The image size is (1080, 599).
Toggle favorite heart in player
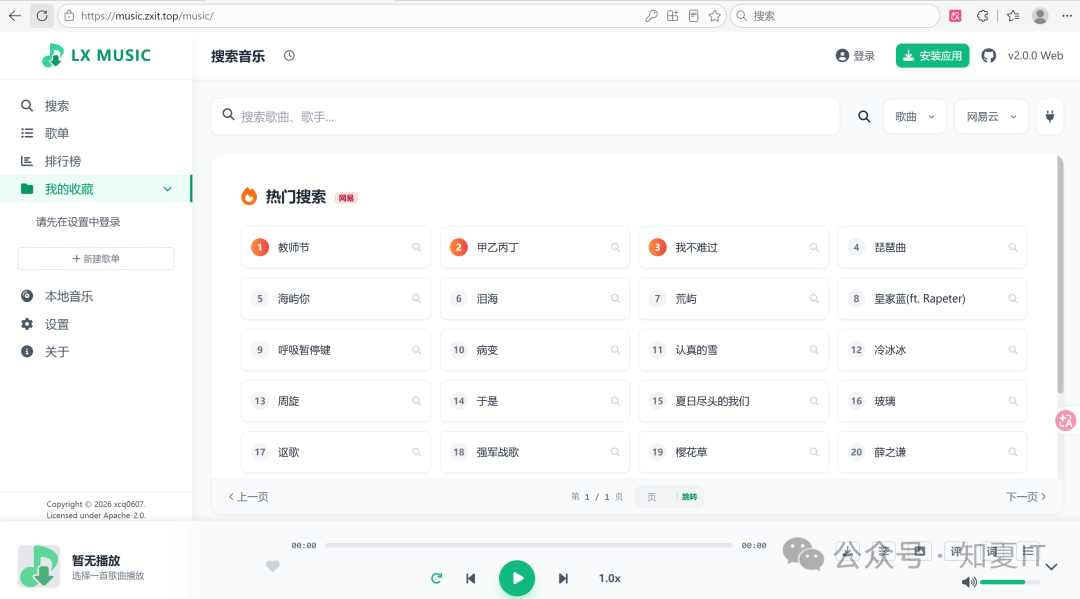point(273,566)
